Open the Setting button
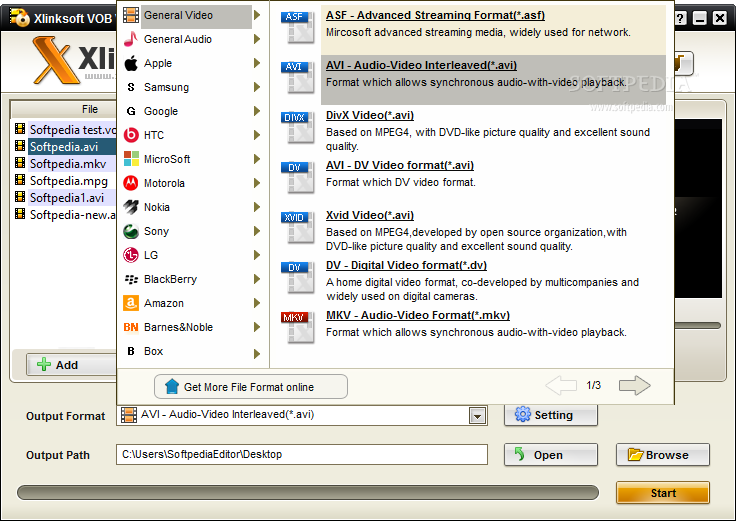Viewport: 736px width, 521px height. [551, 415]
